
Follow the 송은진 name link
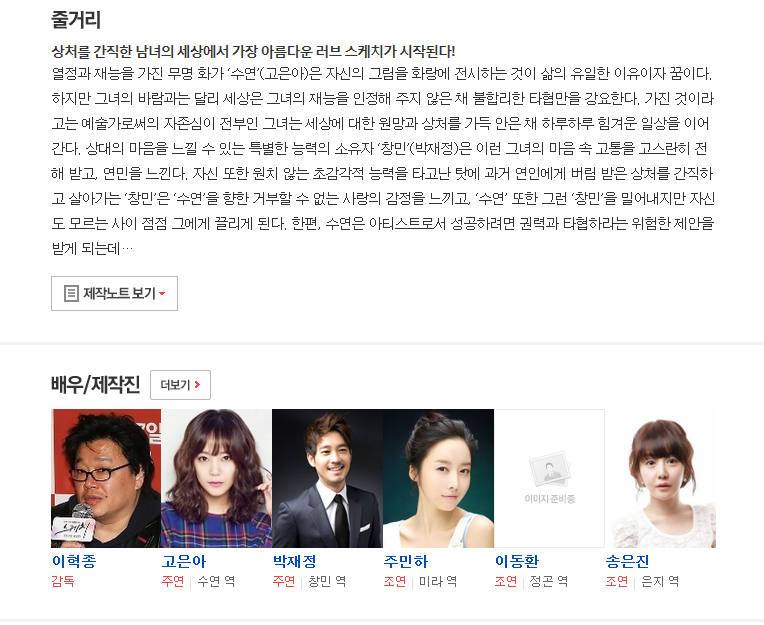(628, 561)
